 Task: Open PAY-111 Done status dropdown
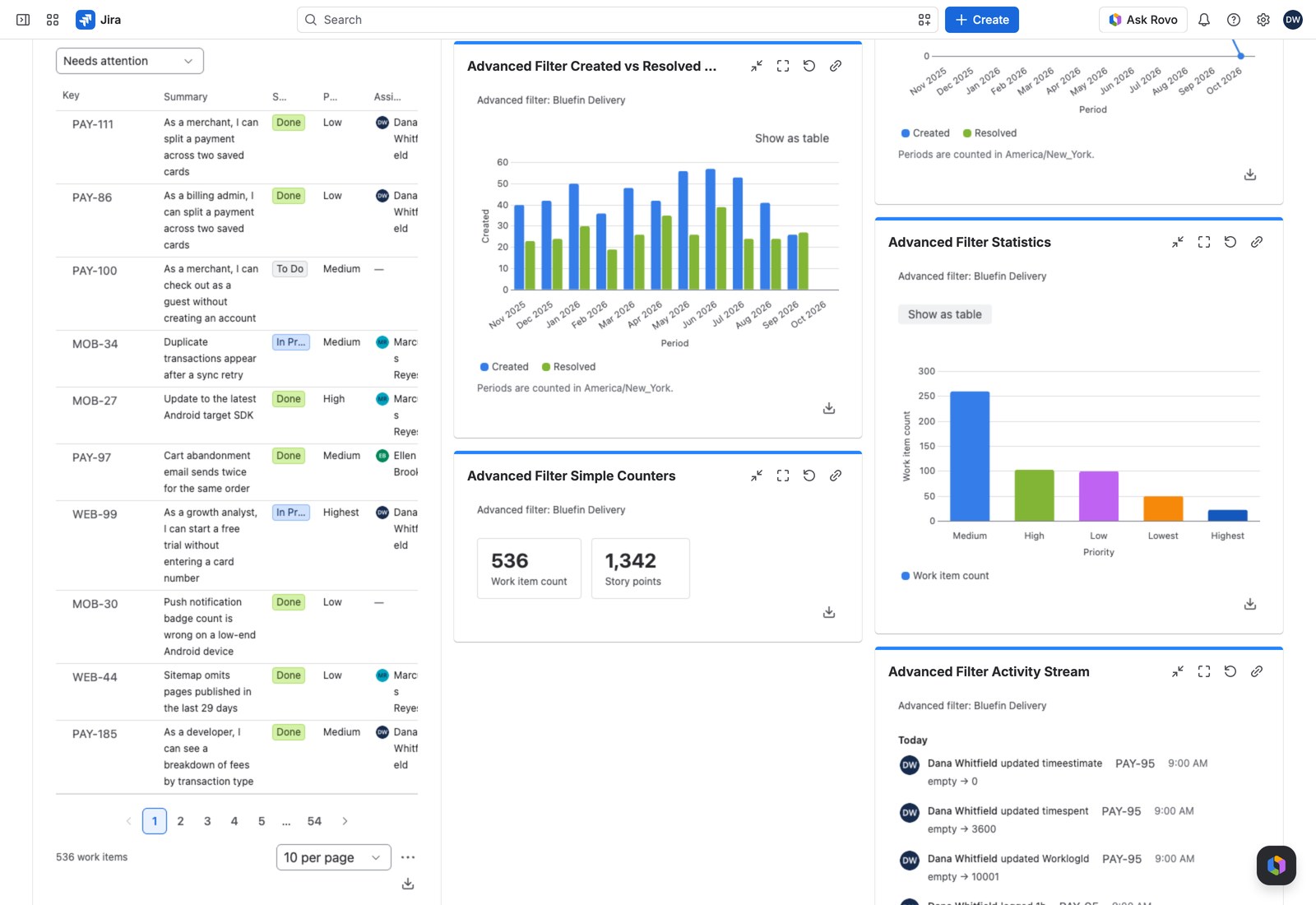289,123
